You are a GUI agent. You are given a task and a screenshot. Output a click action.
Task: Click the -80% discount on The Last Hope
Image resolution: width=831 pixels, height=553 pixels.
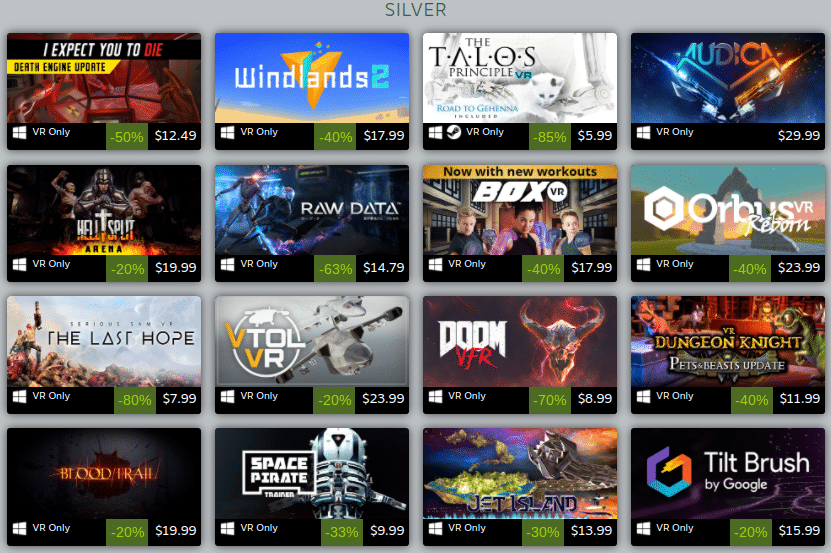point(135,400)
